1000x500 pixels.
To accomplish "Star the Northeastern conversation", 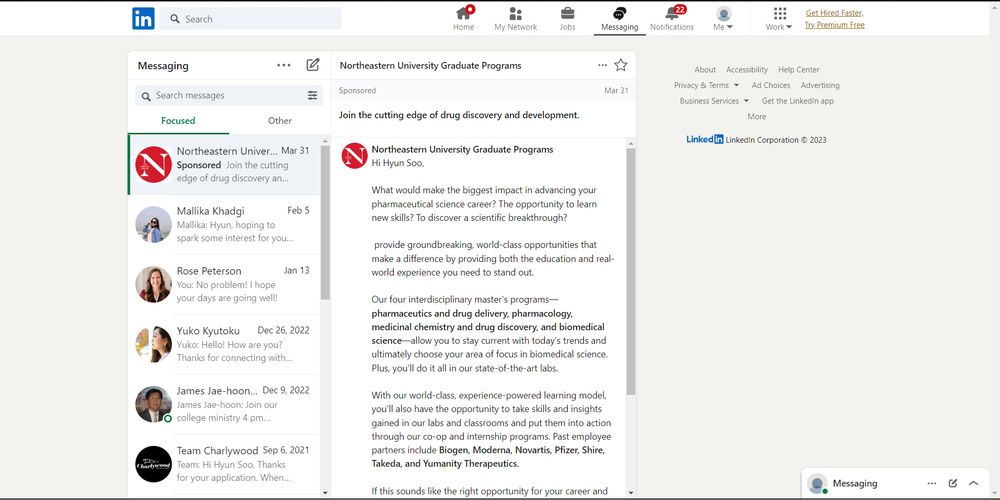I will tap(621, 65).
